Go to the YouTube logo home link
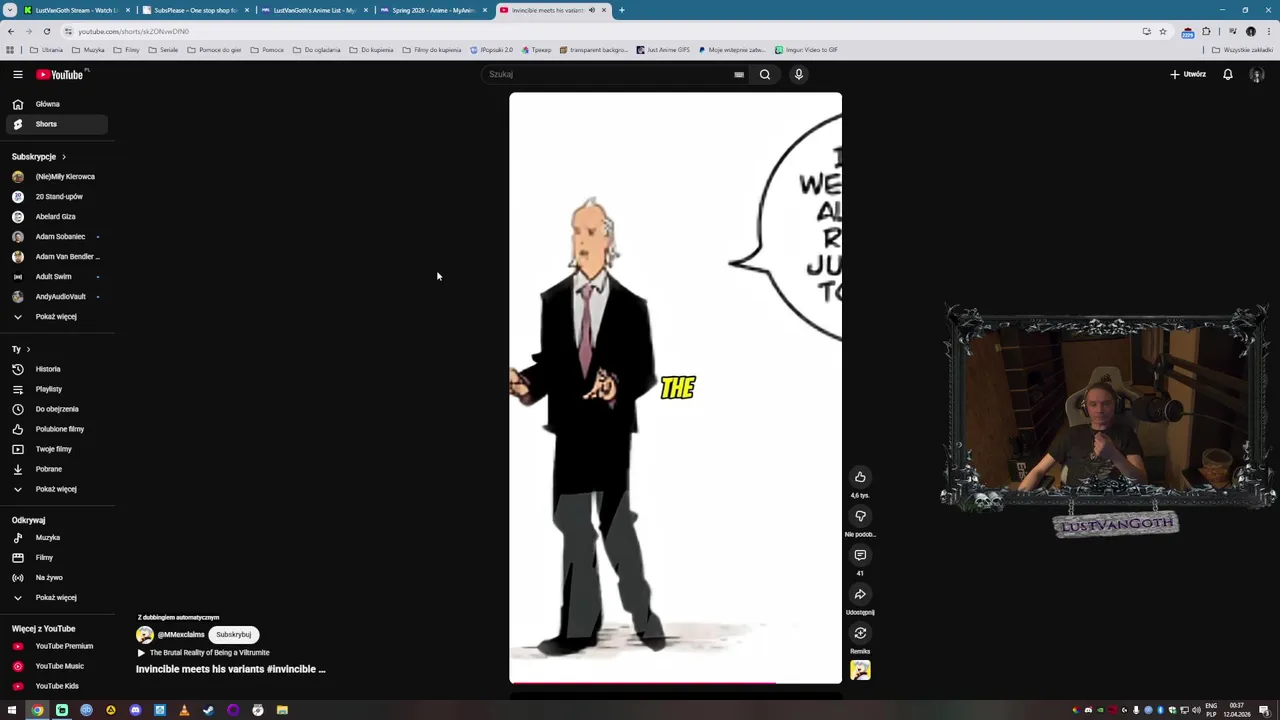1280x720 pixels. click(60, 74)
